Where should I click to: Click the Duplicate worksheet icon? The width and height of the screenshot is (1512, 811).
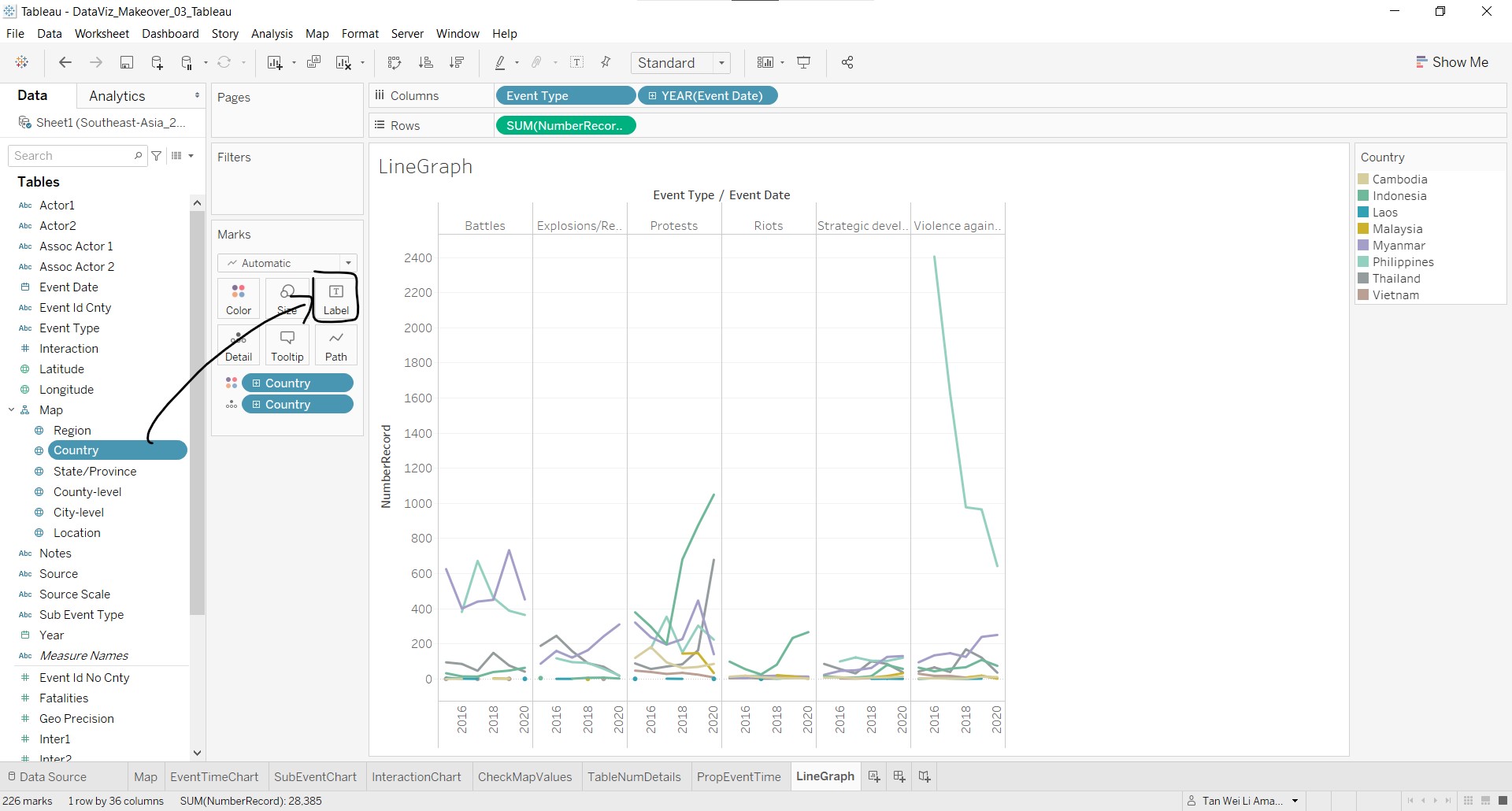click(x=313, y=63)
